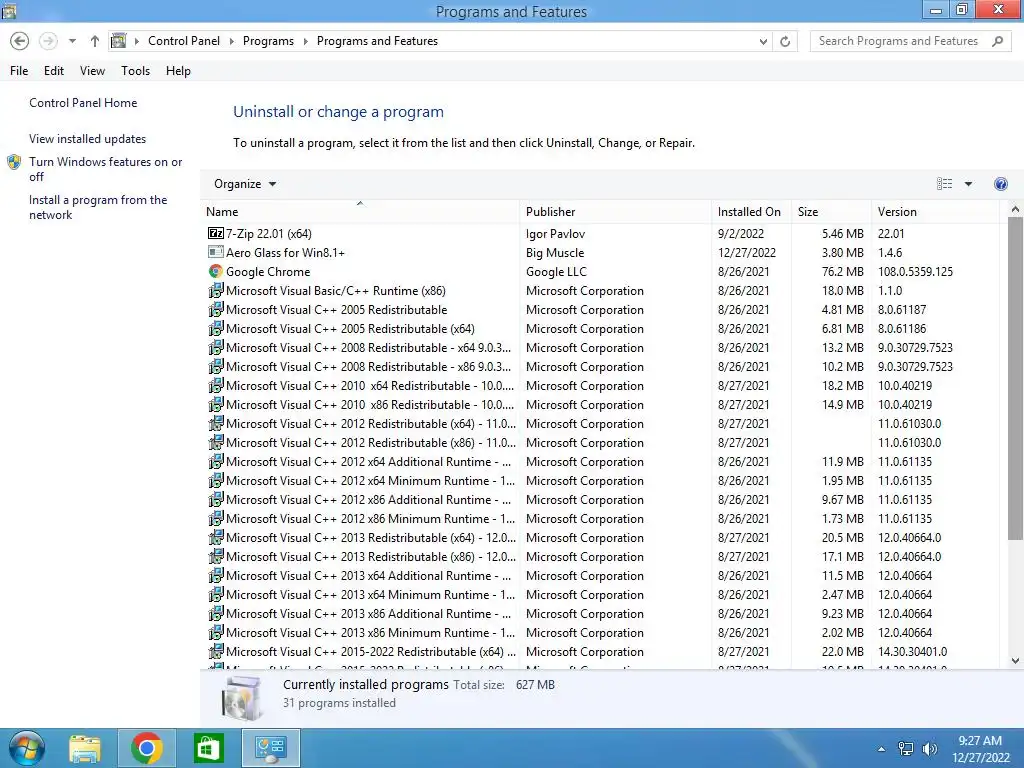Screen dimensions: 1024x768
Task: Open the Edit menu
Action: point(54,71)
